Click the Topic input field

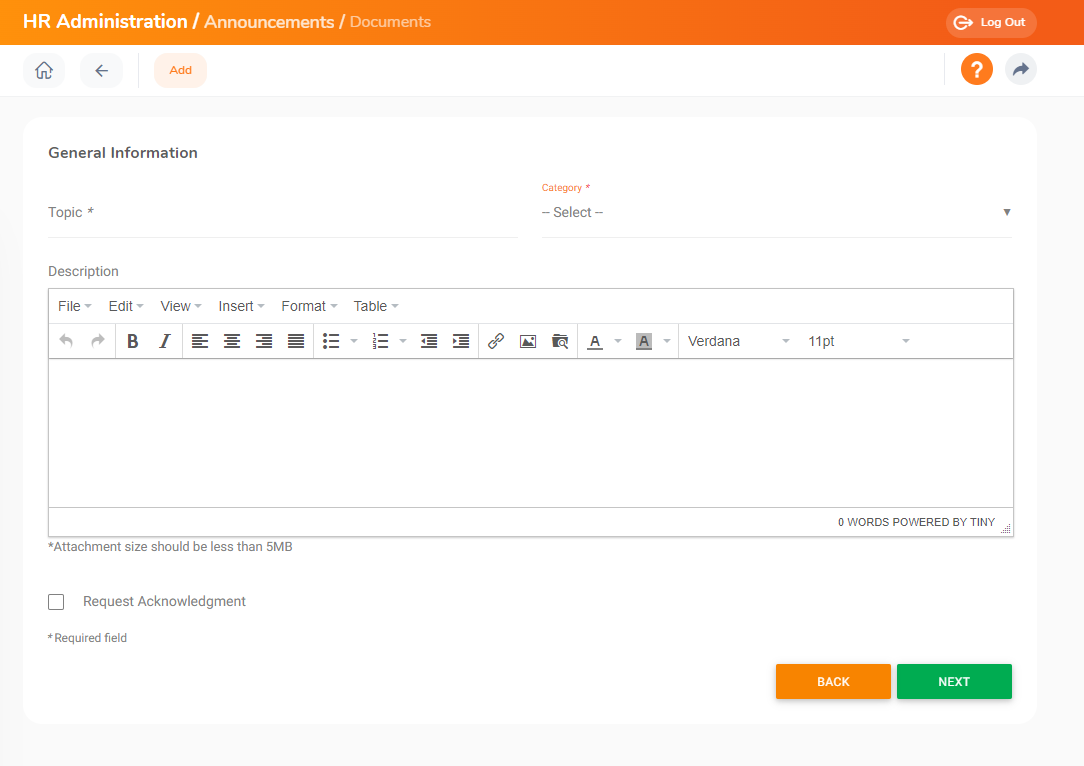[283, 213]
